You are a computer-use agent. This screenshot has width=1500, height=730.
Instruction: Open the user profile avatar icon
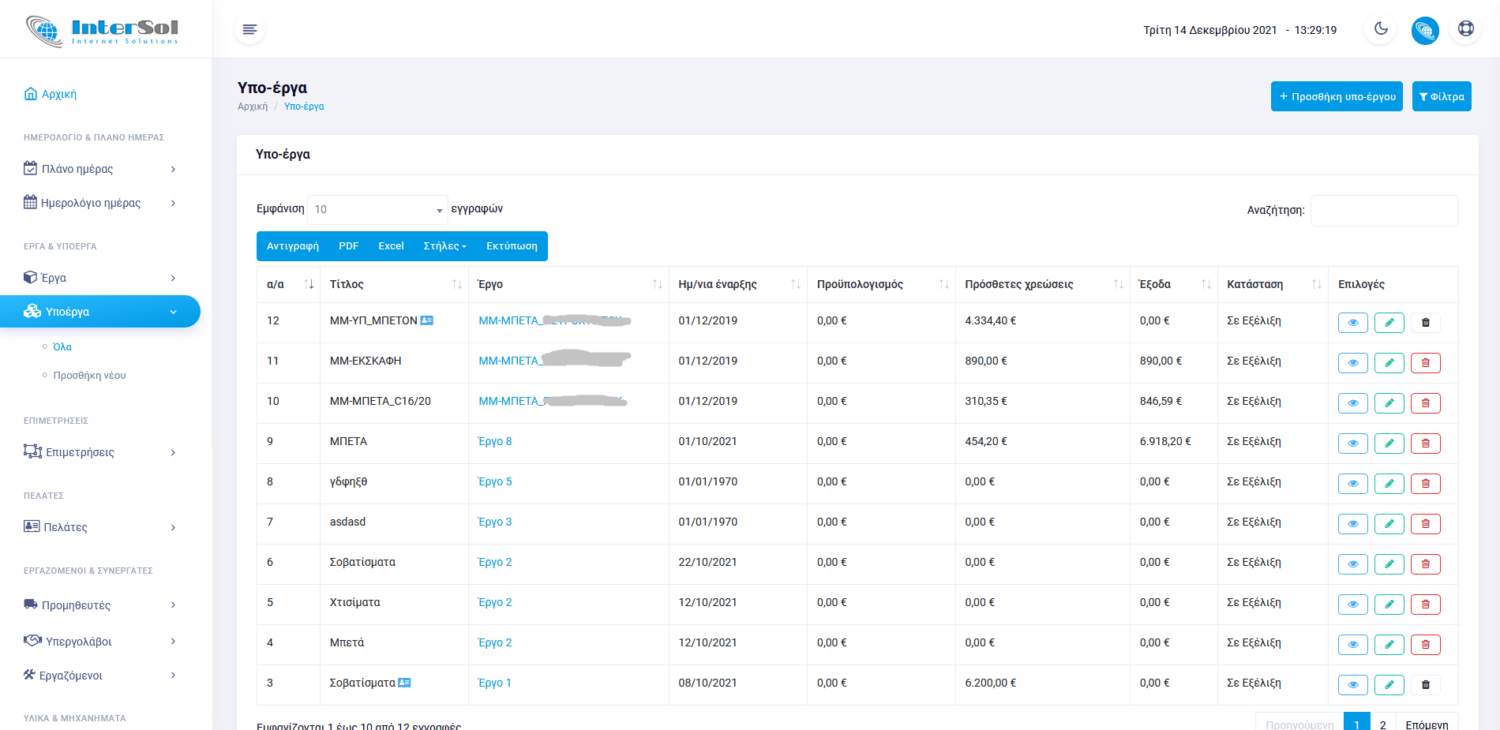pos(1425,30)
